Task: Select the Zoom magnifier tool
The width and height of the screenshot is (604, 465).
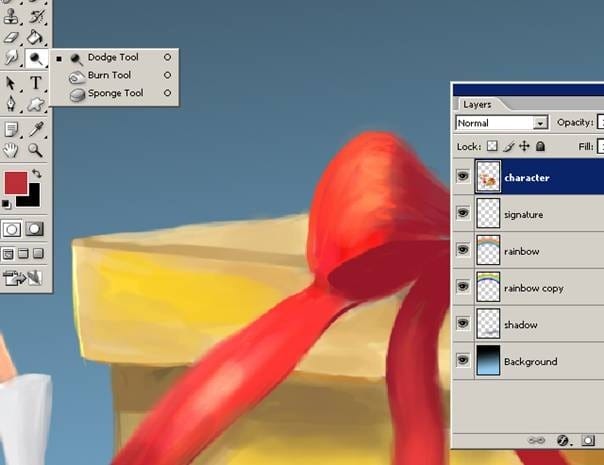Action: click(35, 150)
